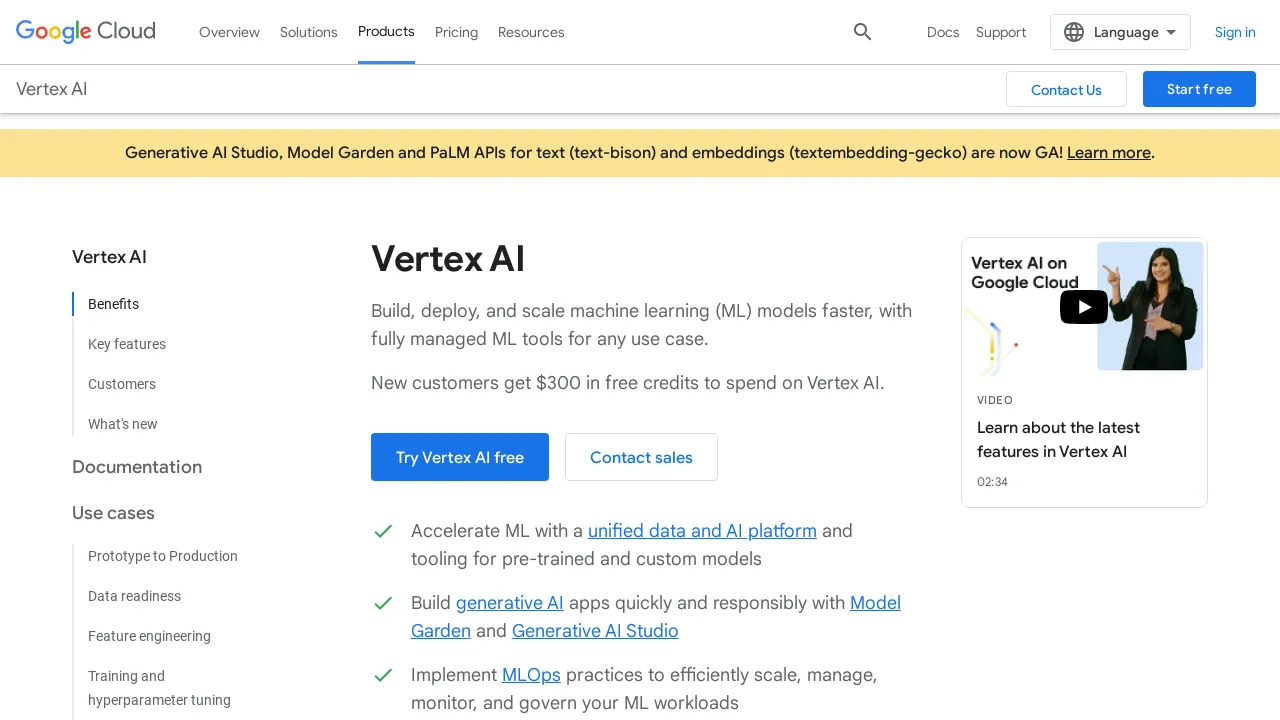
Task: Open the search icon
Action: (862, 32)
